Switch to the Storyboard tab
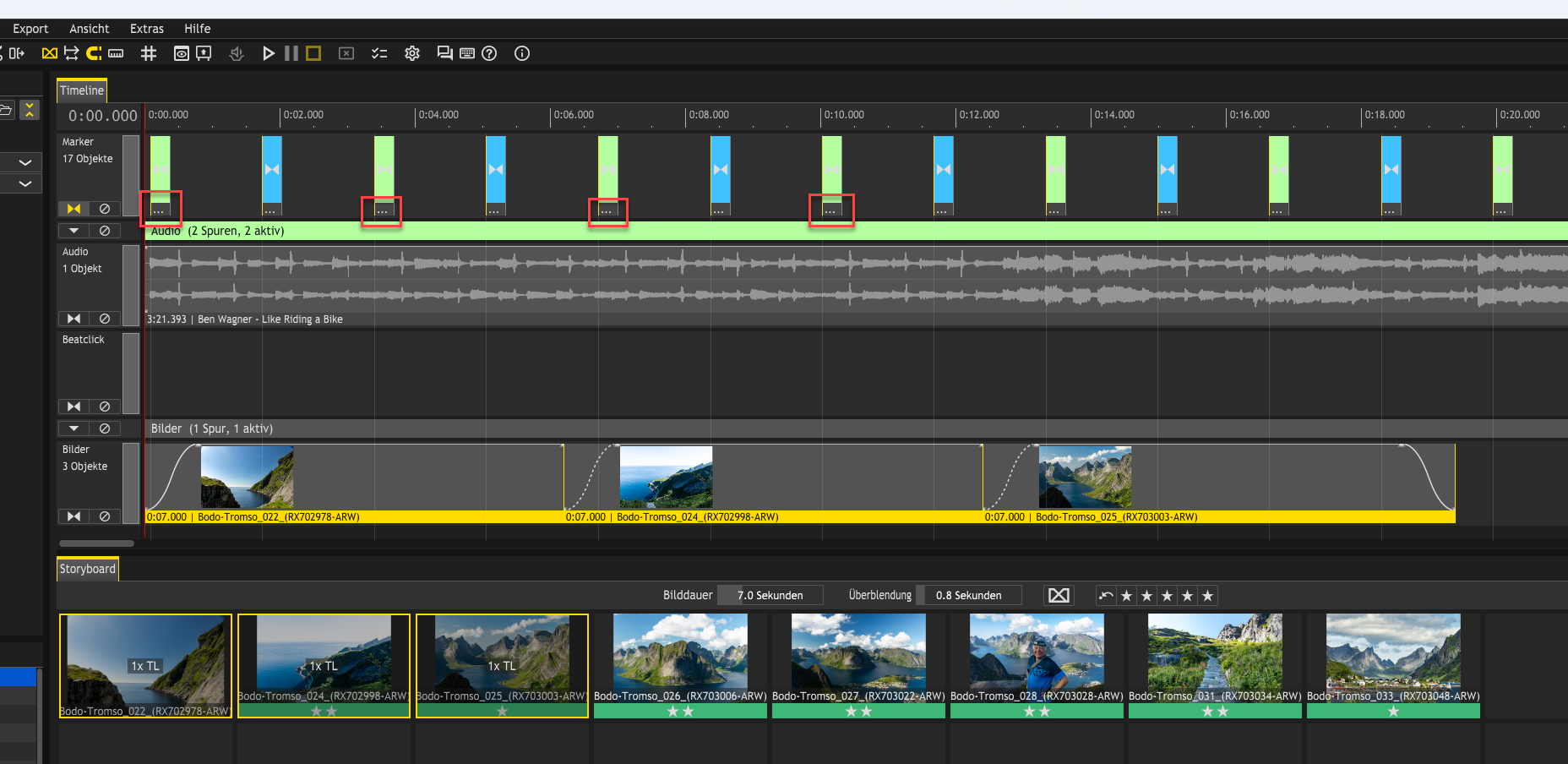This screenshot has width=1568, height=764. pos(87,569)
